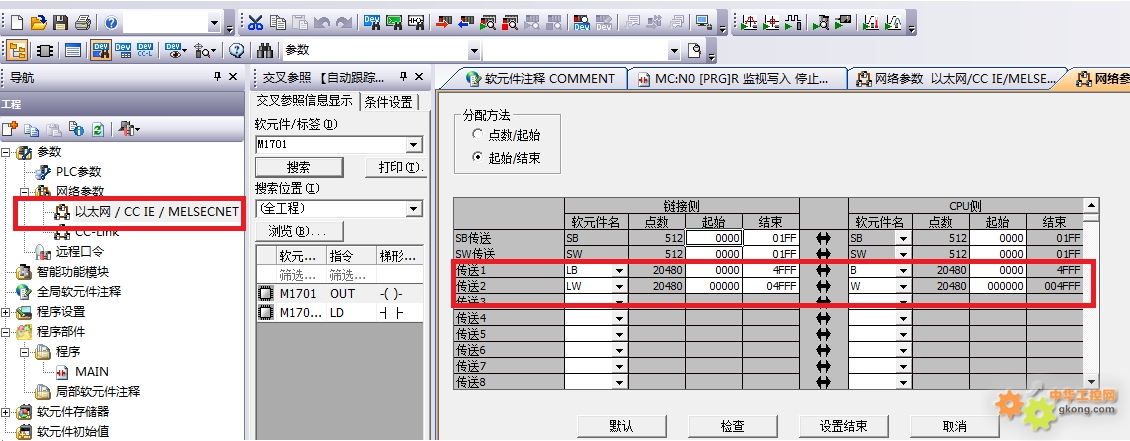Screen dimensions: 1130x441
Task: Click the 默认 button
Action: click(x=622, y=425)
